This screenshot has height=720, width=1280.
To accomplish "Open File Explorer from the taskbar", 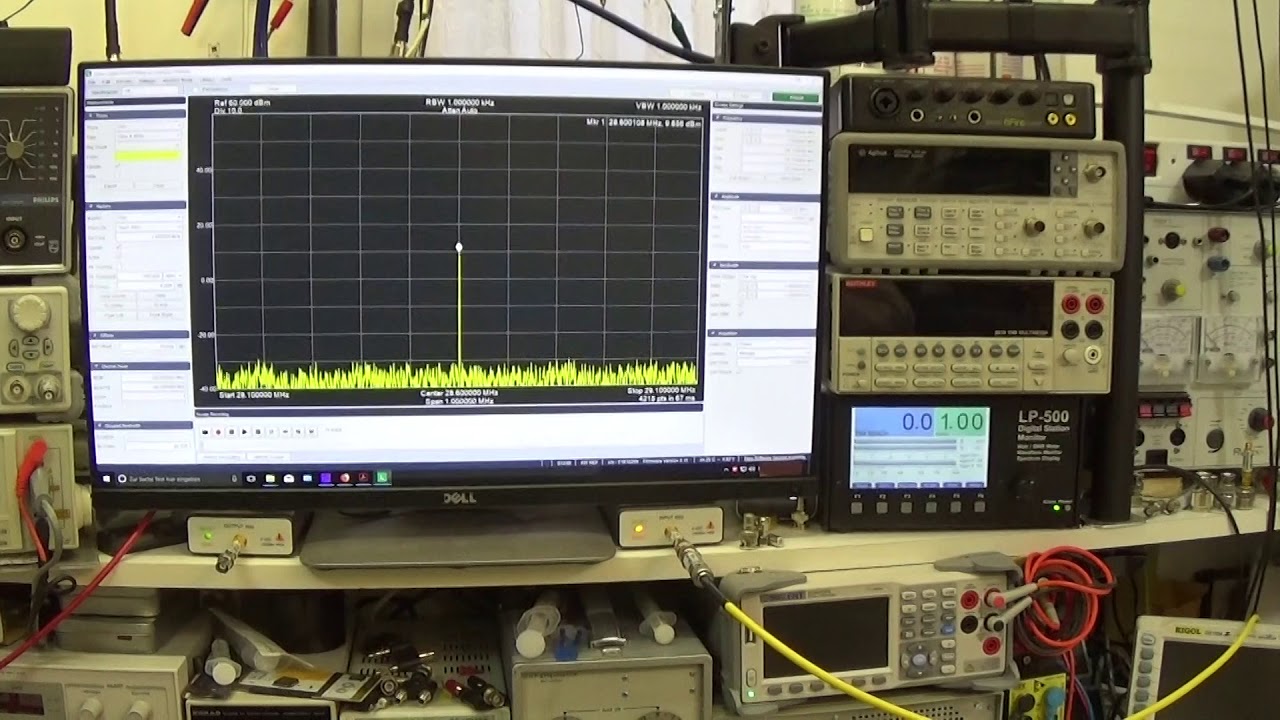I will 270,478.
